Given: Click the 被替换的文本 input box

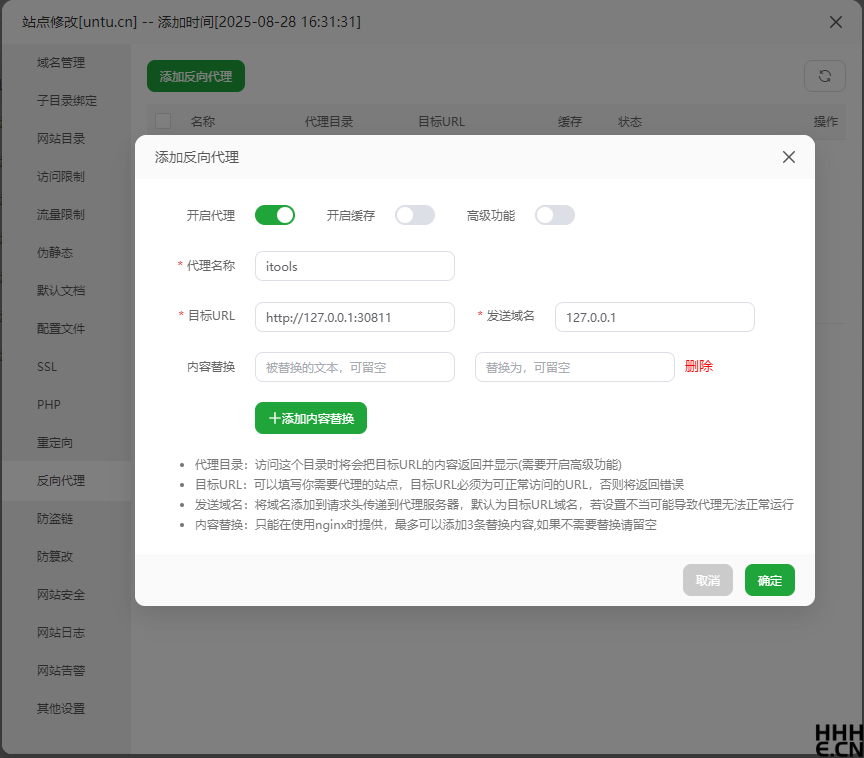Looking at the screenshot, I should tap(355, 367).
